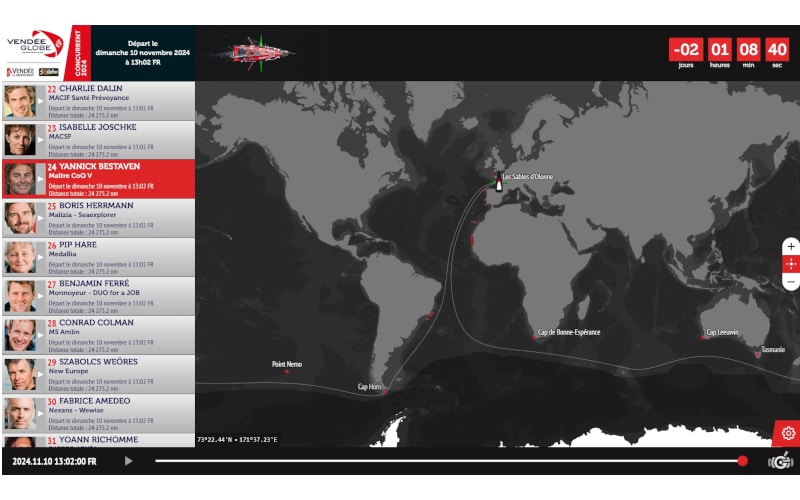Select skipper Szabolcs Weöres's photo
The width and height of the screenshot is (800, 500).
click(20, 374)
